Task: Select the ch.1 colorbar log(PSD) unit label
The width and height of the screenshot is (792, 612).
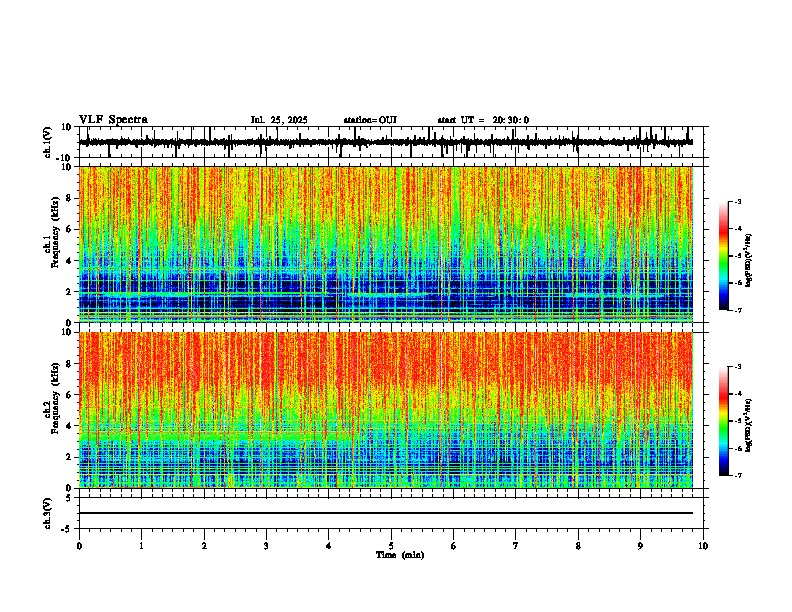Action: (x=749, y=260)
